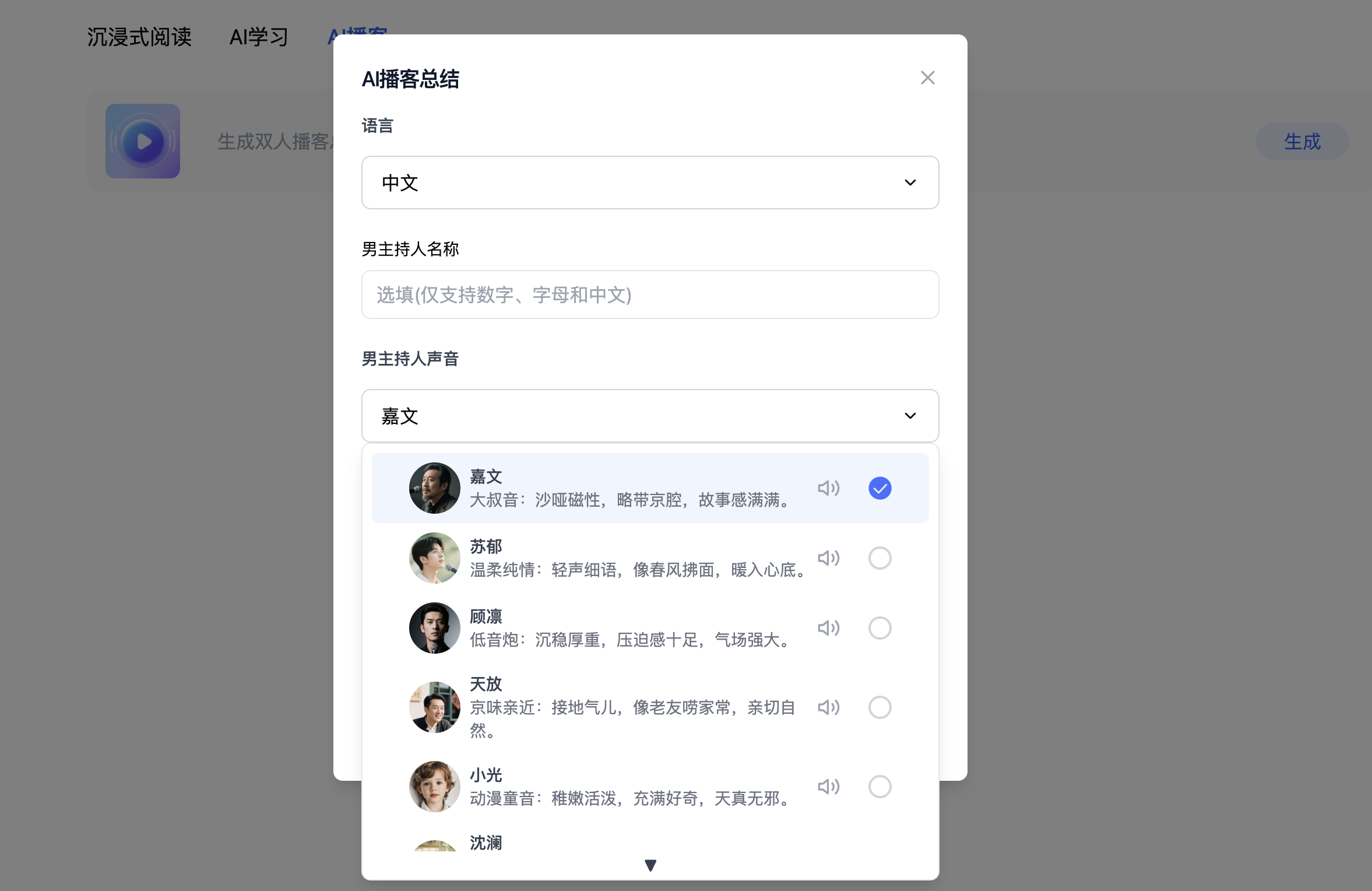Click the 生成双人播客 text behind dialog
1372x891 pixels.
[x=274, y=142]
